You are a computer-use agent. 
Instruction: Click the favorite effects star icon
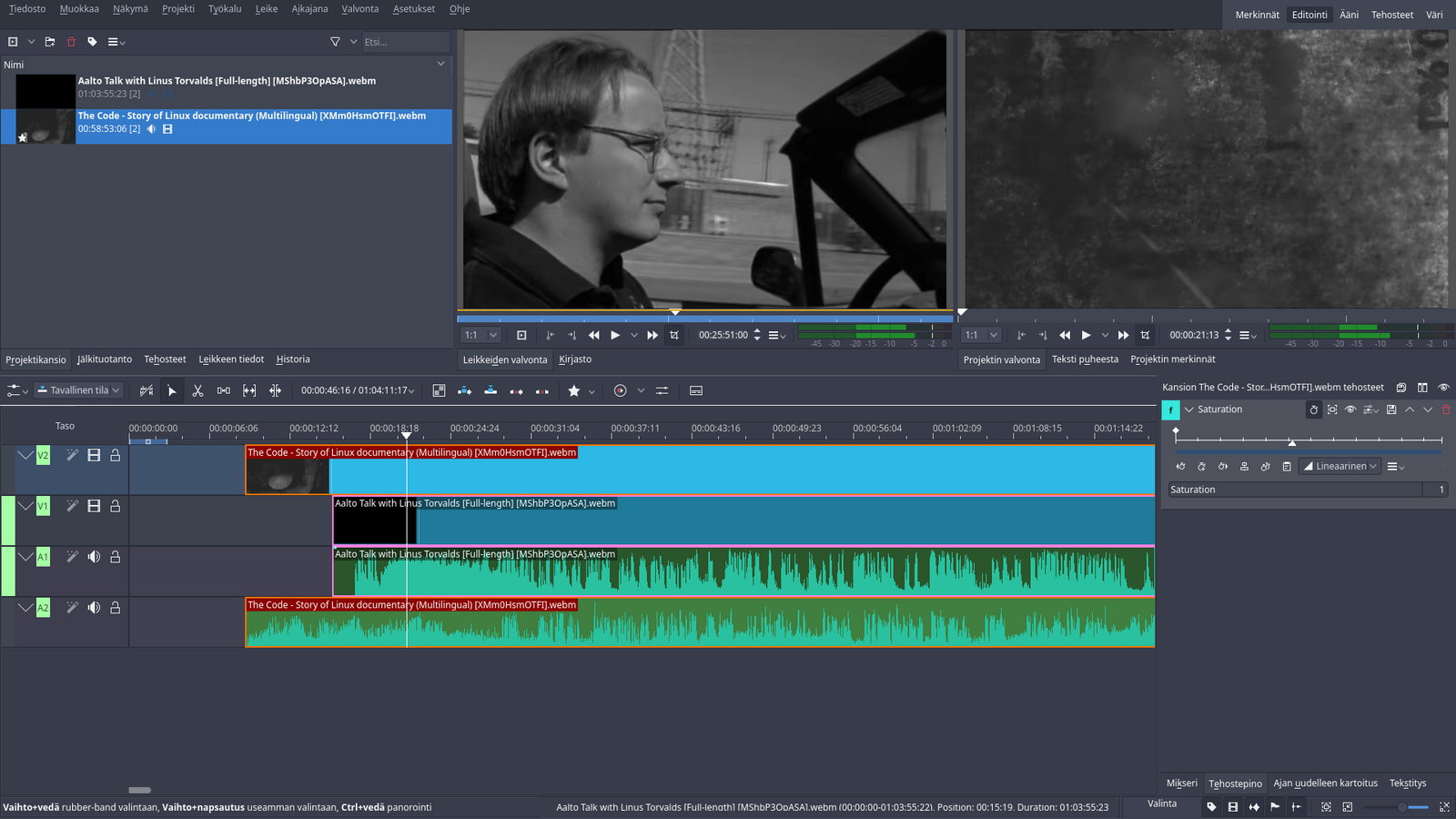pos(573,390)
